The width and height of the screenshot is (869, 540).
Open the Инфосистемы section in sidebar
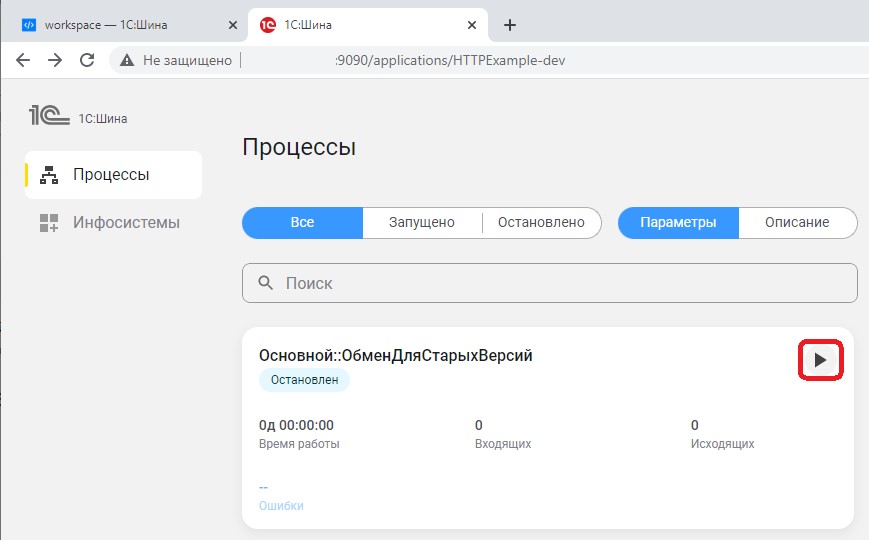tap(125, 222)
